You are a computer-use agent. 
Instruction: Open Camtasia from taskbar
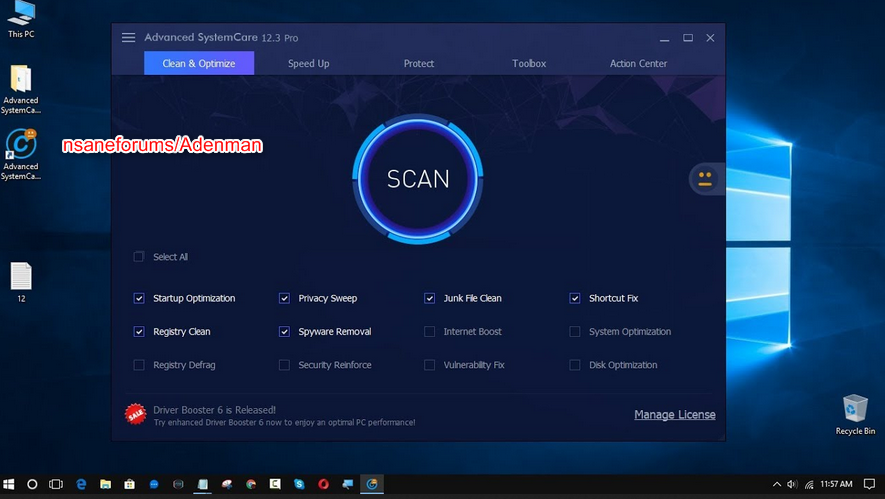pyautogui.click(x=275, y=484)
